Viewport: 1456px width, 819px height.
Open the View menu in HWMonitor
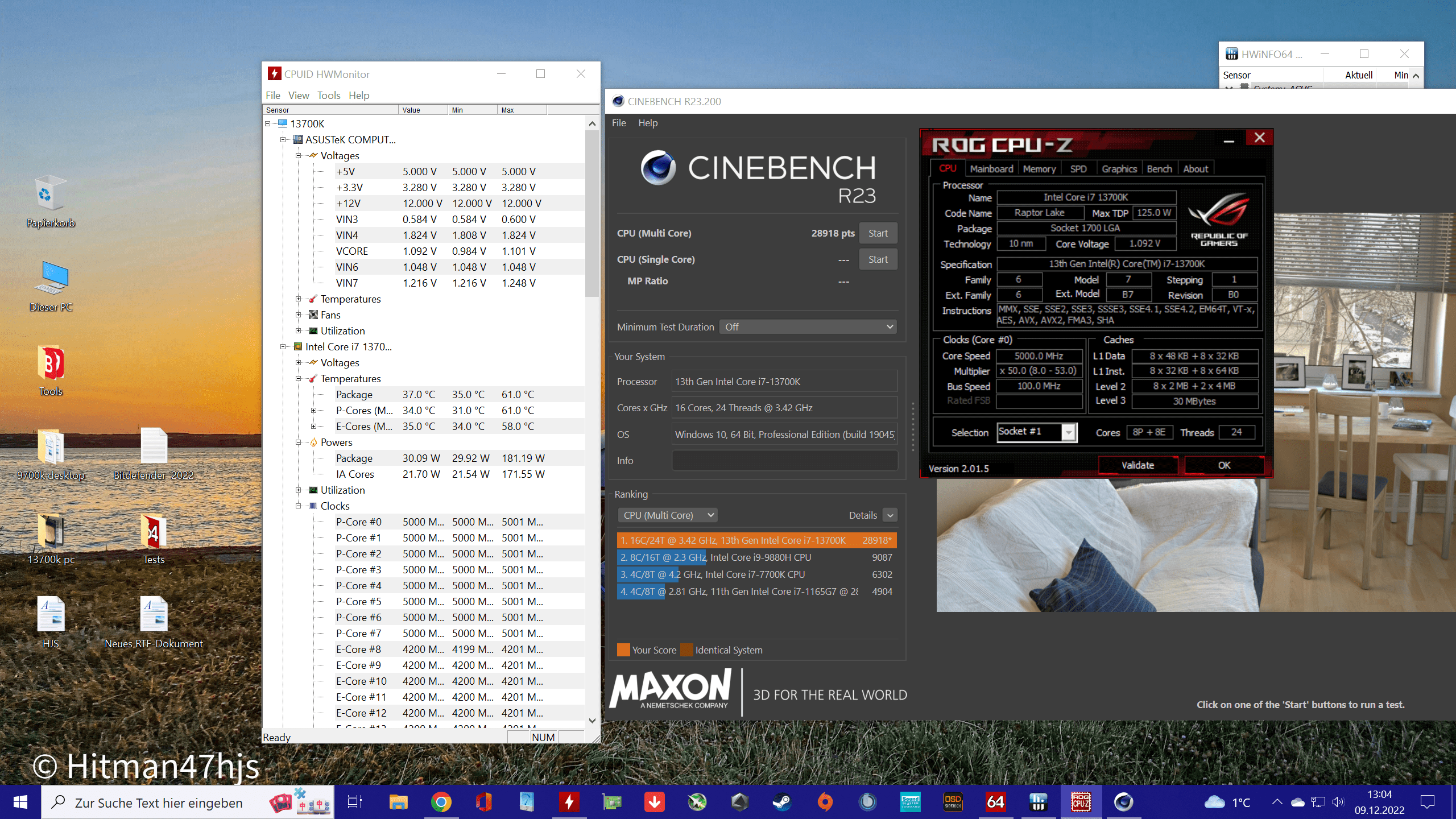[x=299, y=95]
